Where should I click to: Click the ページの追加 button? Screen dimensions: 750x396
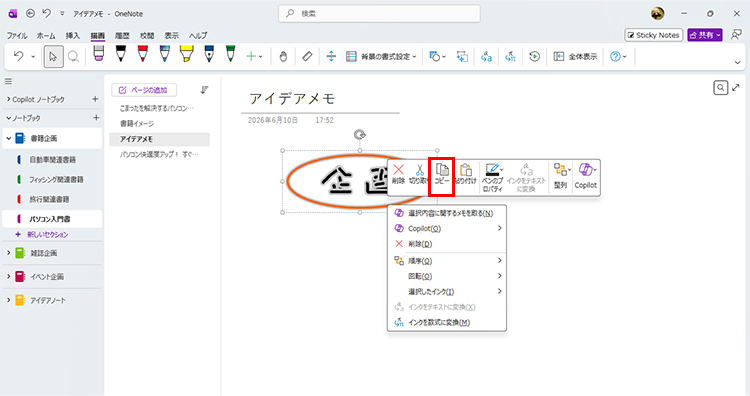point(144,90)
